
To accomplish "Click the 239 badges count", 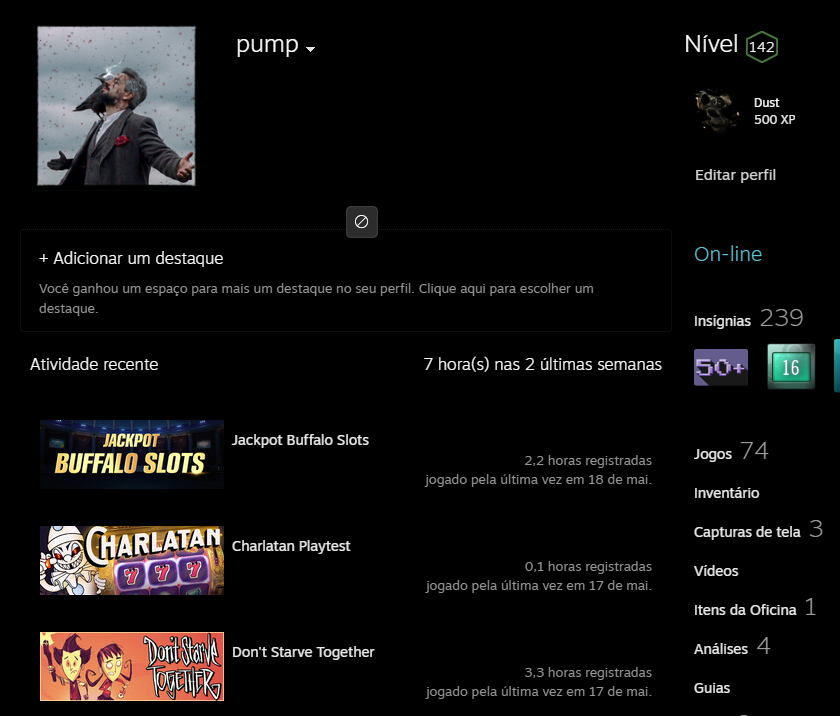I will [781, 318].
